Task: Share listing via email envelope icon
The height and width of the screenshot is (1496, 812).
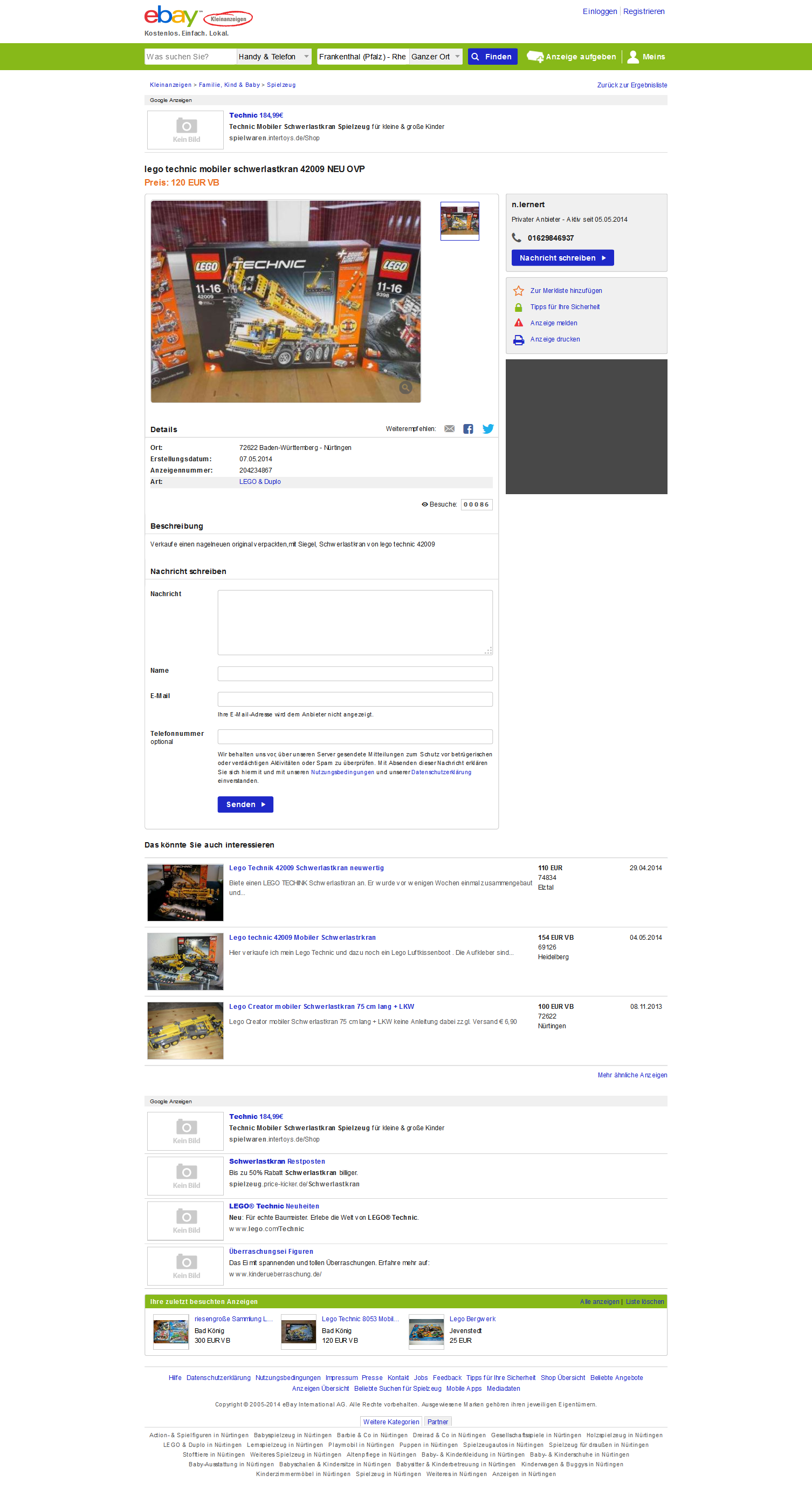Action: pyautogui.click(x=449, y=428)
